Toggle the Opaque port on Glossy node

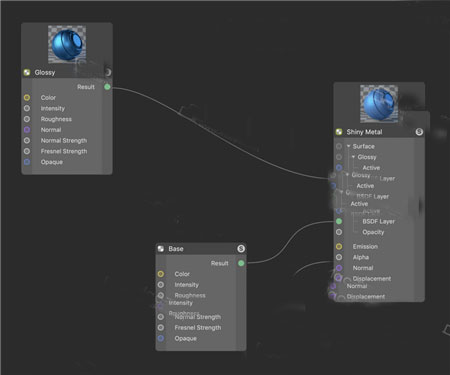coord(27,162)
